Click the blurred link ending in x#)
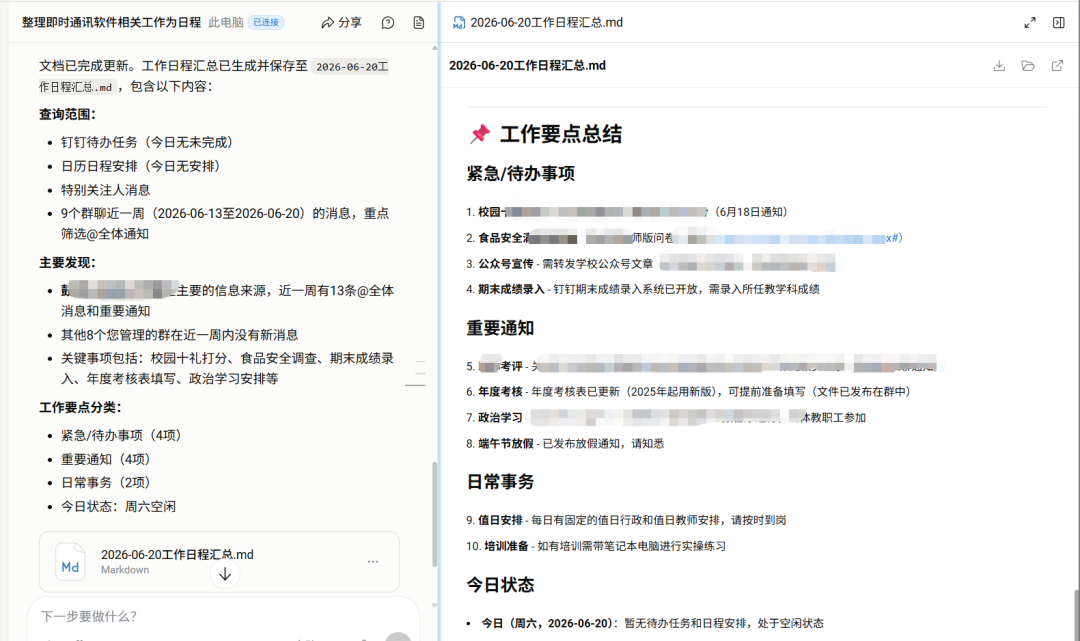Viewport: 1080px width, 641px height. (x=809, y=238)
